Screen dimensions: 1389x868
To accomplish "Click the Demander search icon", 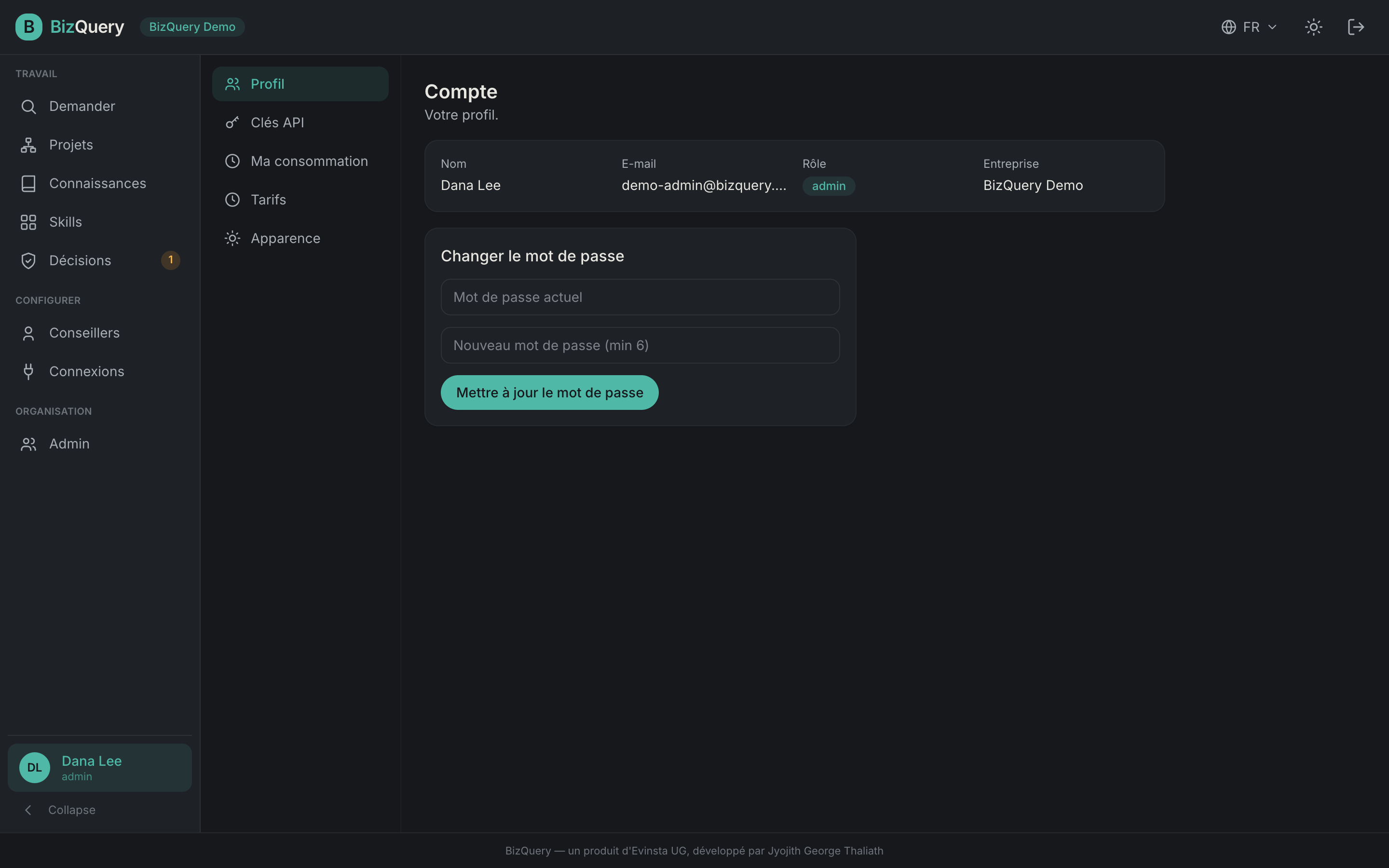I will [x=29, y=107].
